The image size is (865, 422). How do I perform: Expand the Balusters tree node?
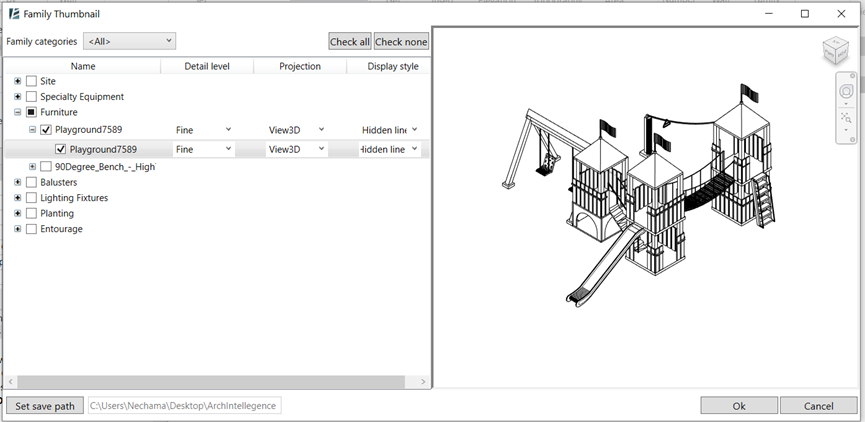pos(18,182)
